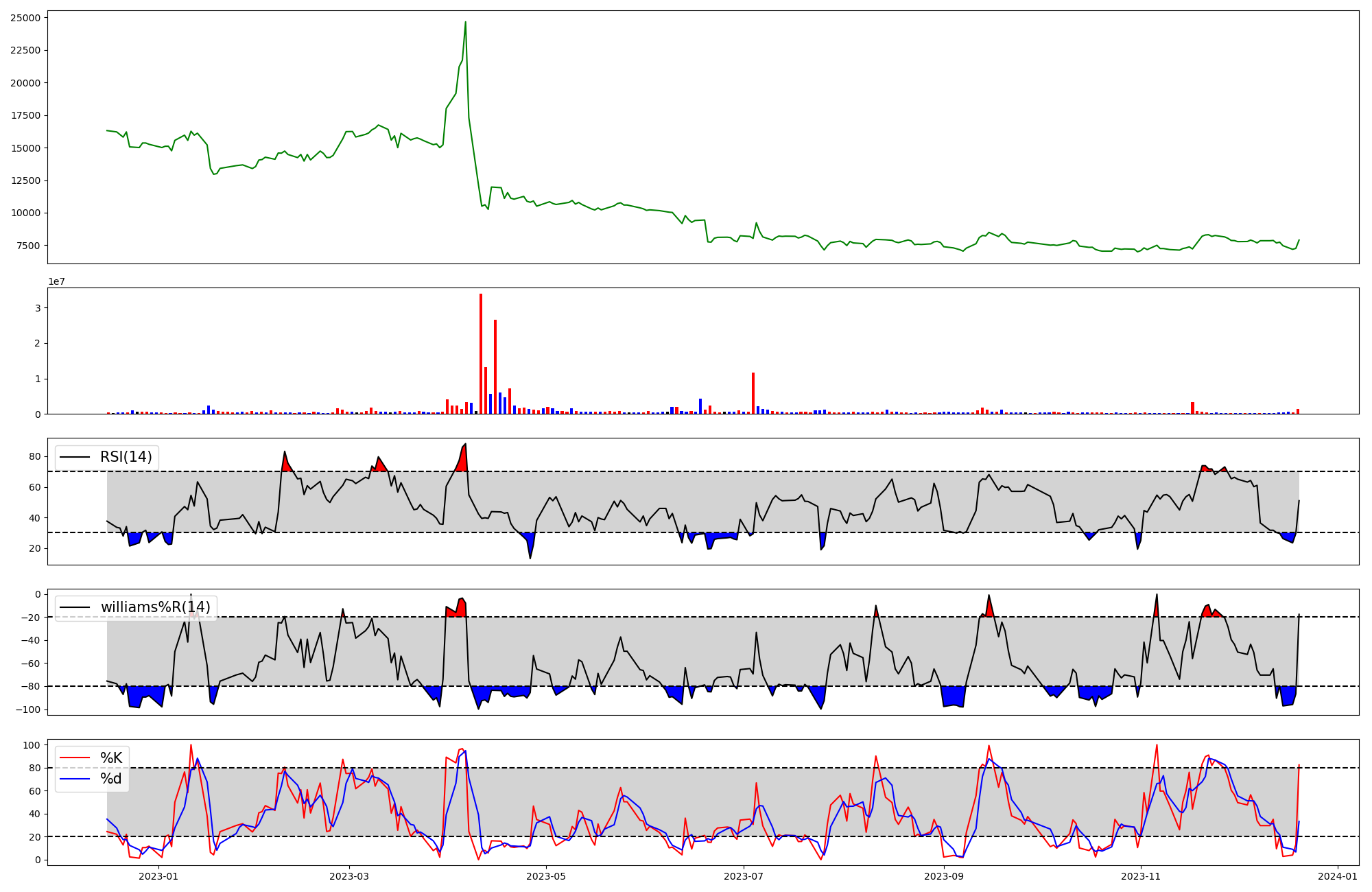Click the %K legend text
Screen dimensions: 1372x892
(x=111, y=758)
